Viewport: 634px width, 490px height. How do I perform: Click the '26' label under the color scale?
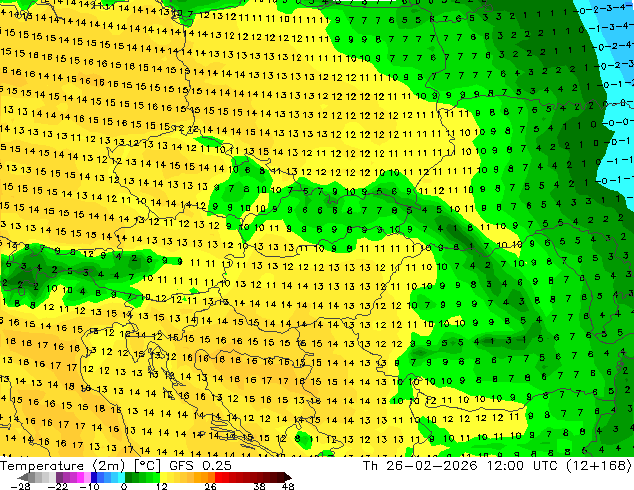pyautogui.click(x=210, y=486)
